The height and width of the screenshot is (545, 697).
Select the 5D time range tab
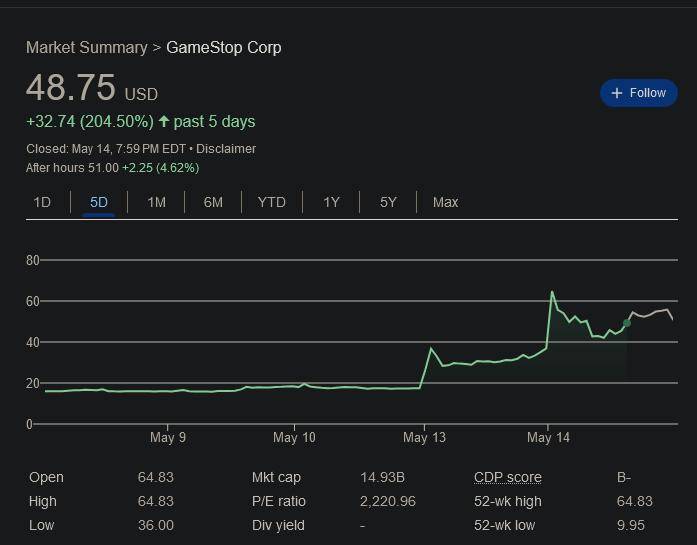(99, 202)
